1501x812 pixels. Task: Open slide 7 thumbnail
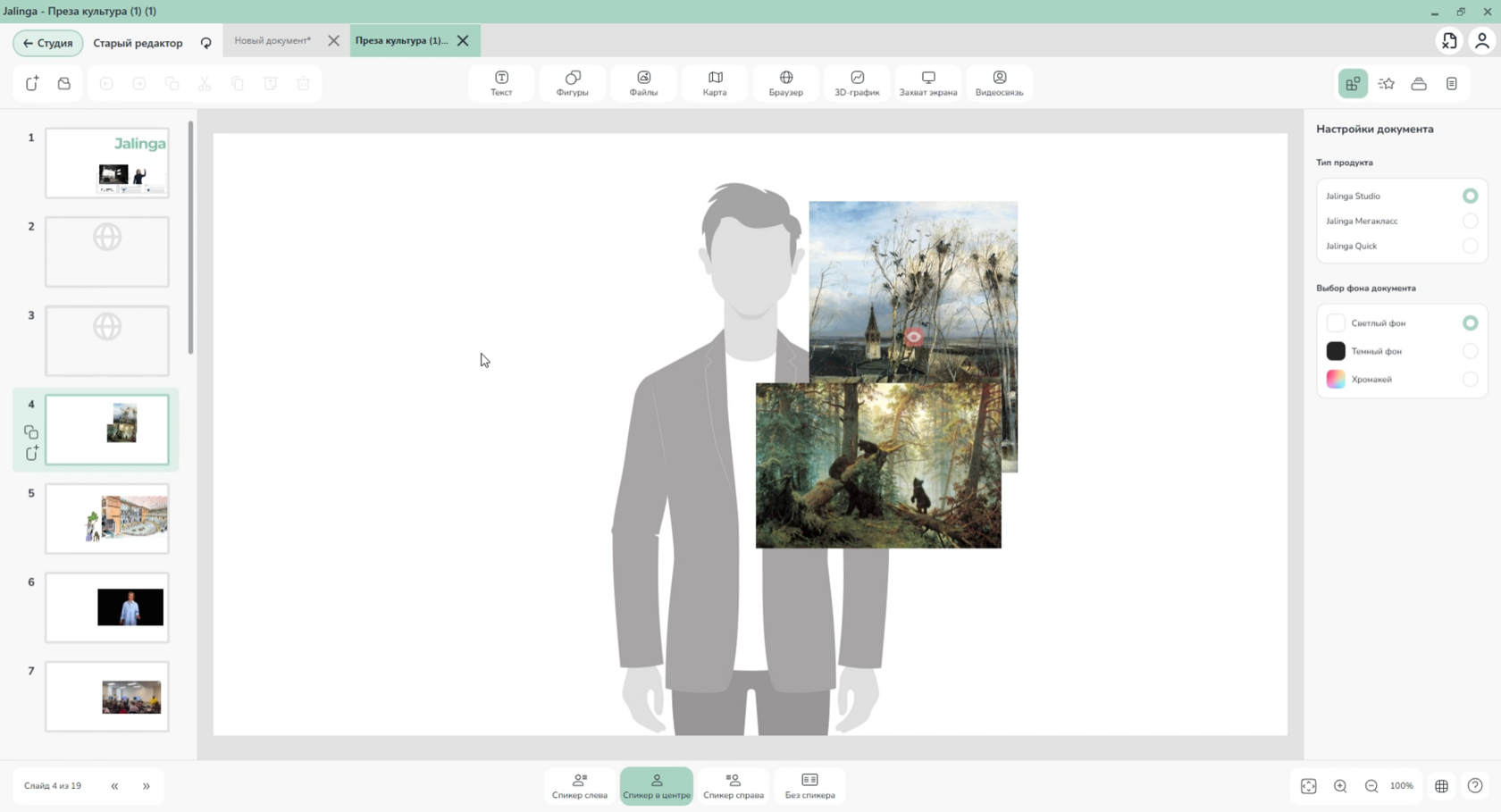coord(107,697)
